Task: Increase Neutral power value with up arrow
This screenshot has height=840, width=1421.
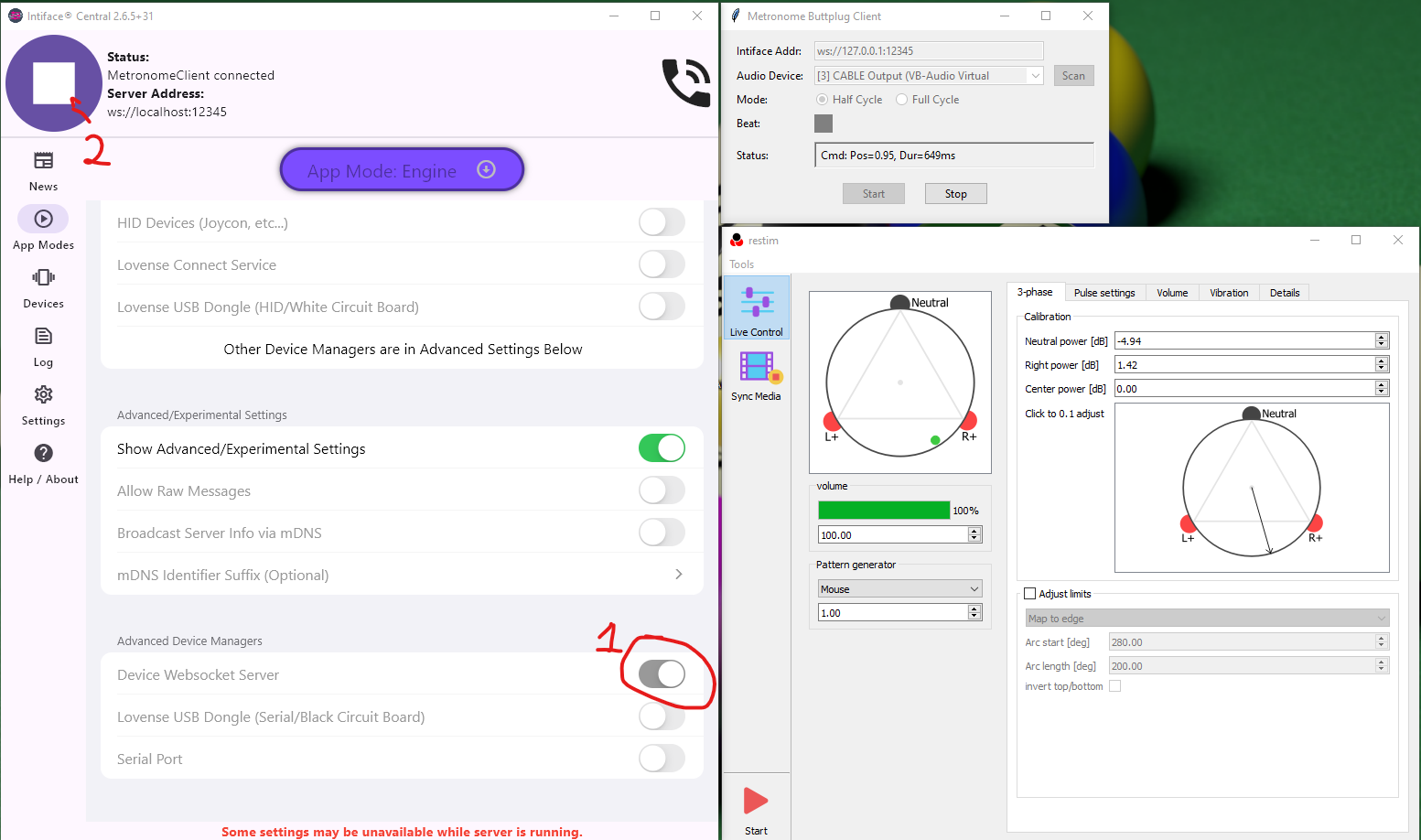Action: [x=1382, y=338]
